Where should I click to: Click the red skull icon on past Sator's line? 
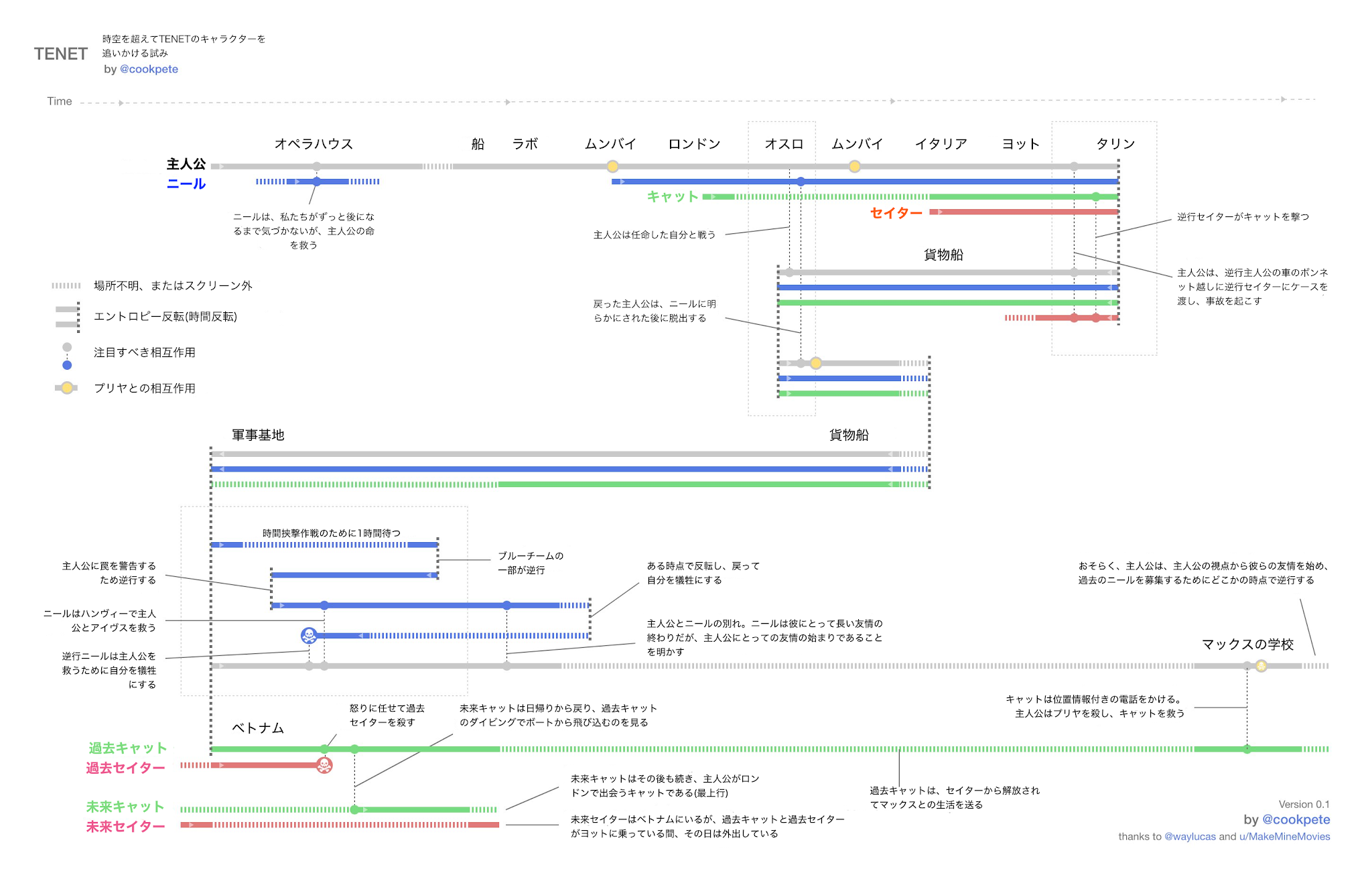[324, 764]
